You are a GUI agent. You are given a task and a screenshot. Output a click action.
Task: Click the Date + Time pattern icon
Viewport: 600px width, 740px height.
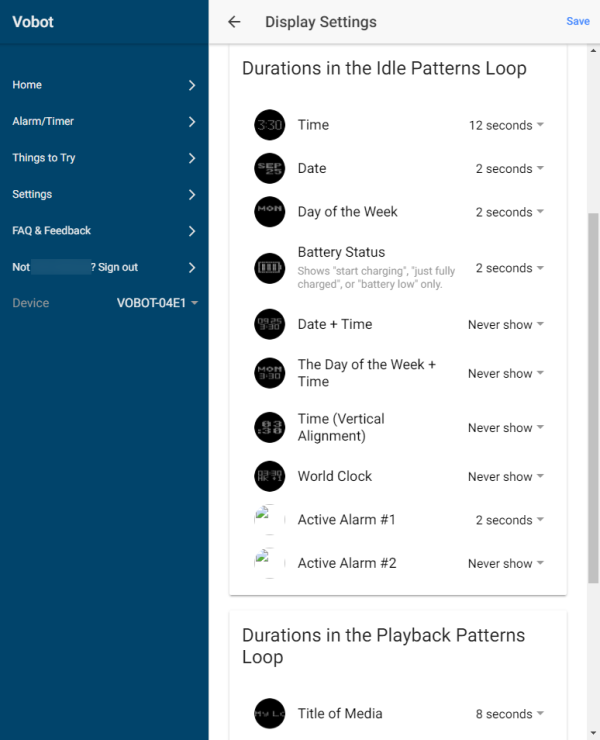[270, 324]
